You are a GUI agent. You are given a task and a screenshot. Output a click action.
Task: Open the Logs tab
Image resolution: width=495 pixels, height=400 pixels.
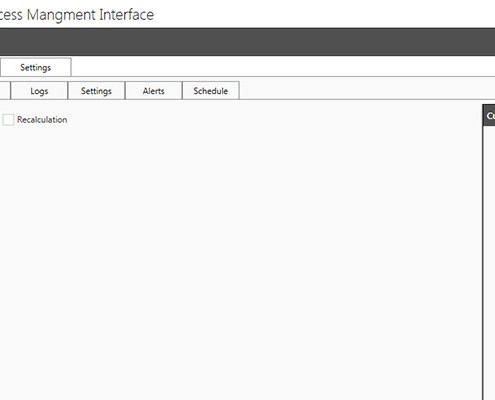(x=39, y=91)
